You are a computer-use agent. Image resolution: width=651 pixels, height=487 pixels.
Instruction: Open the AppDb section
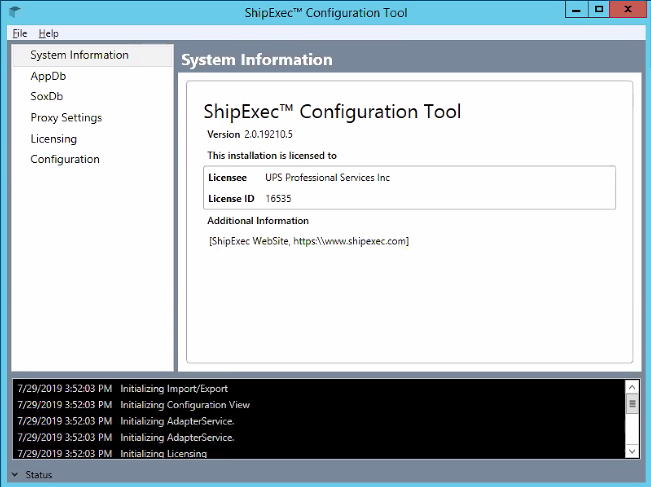click(48, 76)
